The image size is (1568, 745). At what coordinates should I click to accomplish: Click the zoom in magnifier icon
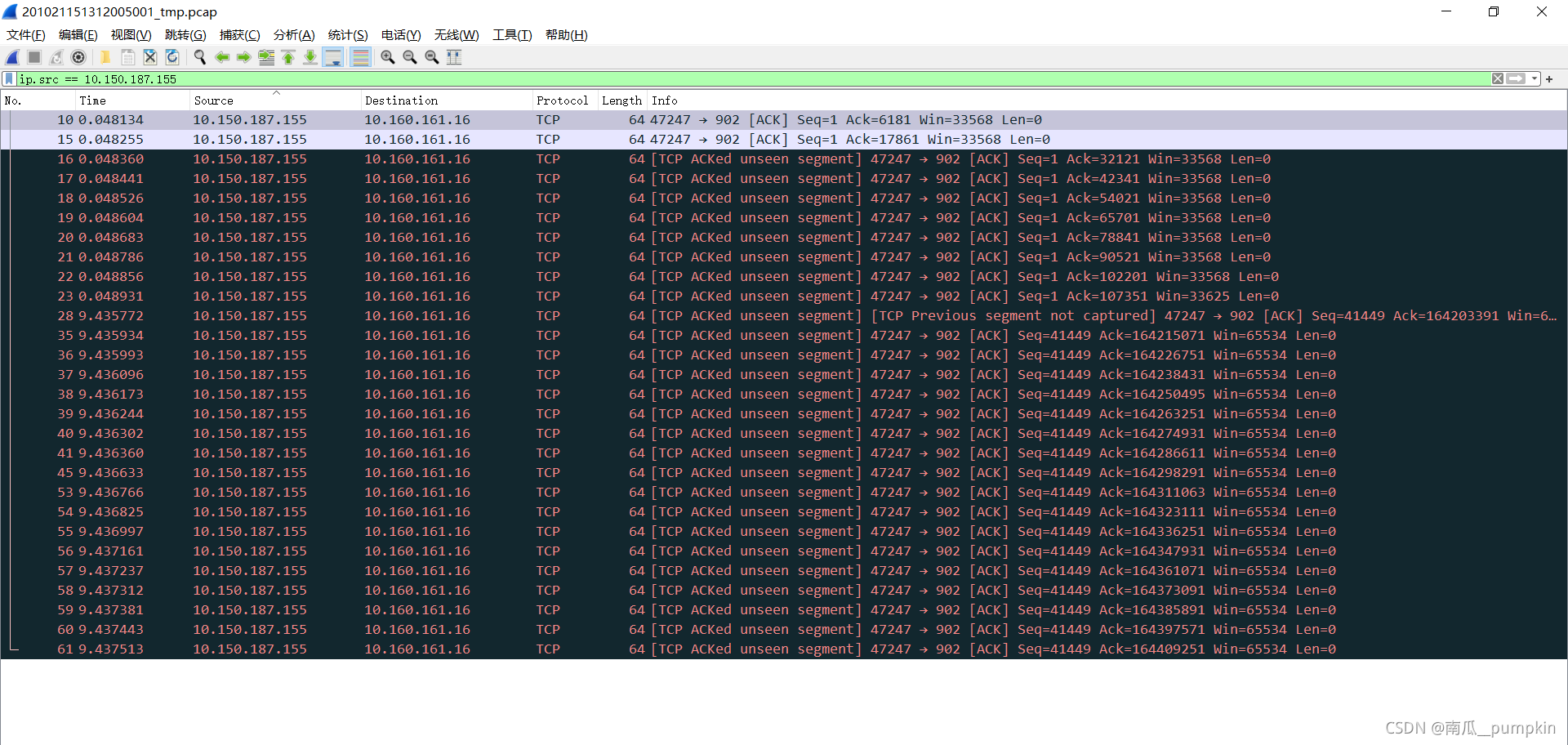388,57
